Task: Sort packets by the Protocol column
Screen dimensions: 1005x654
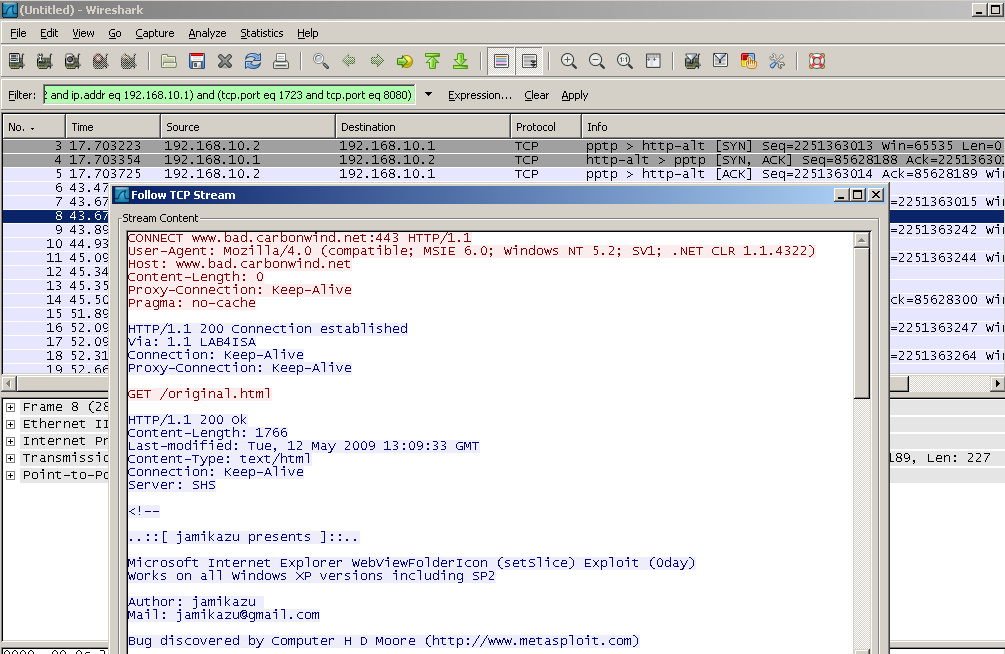Action: pyautogui.click(x=546, y=127)
